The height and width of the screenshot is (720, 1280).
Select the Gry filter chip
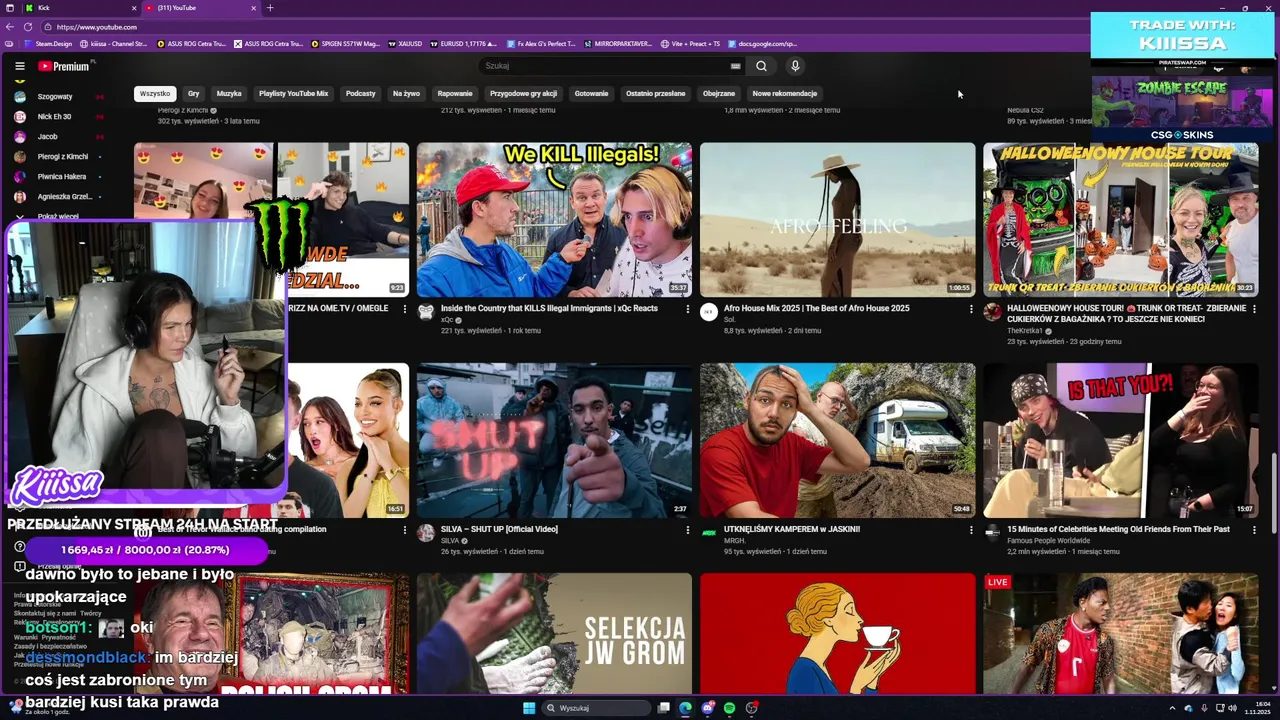(194, 93)
